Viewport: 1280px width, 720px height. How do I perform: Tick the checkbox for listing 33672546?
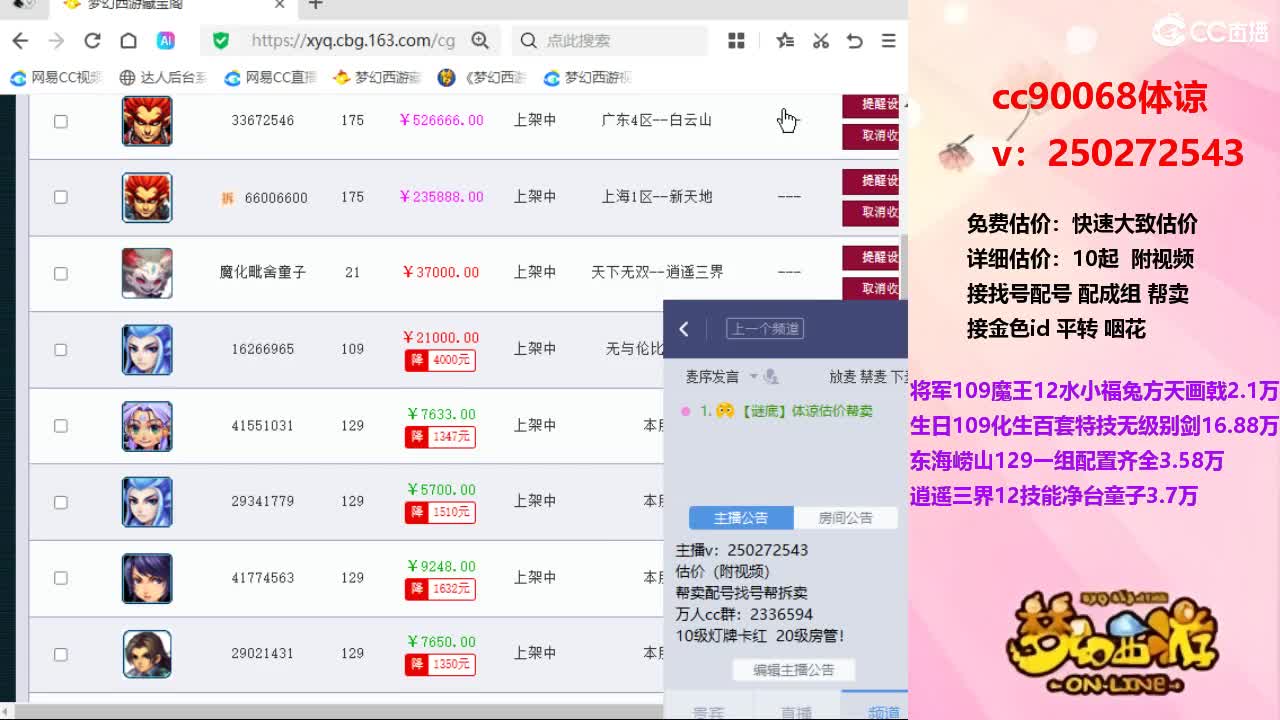[x=61, y=121]
